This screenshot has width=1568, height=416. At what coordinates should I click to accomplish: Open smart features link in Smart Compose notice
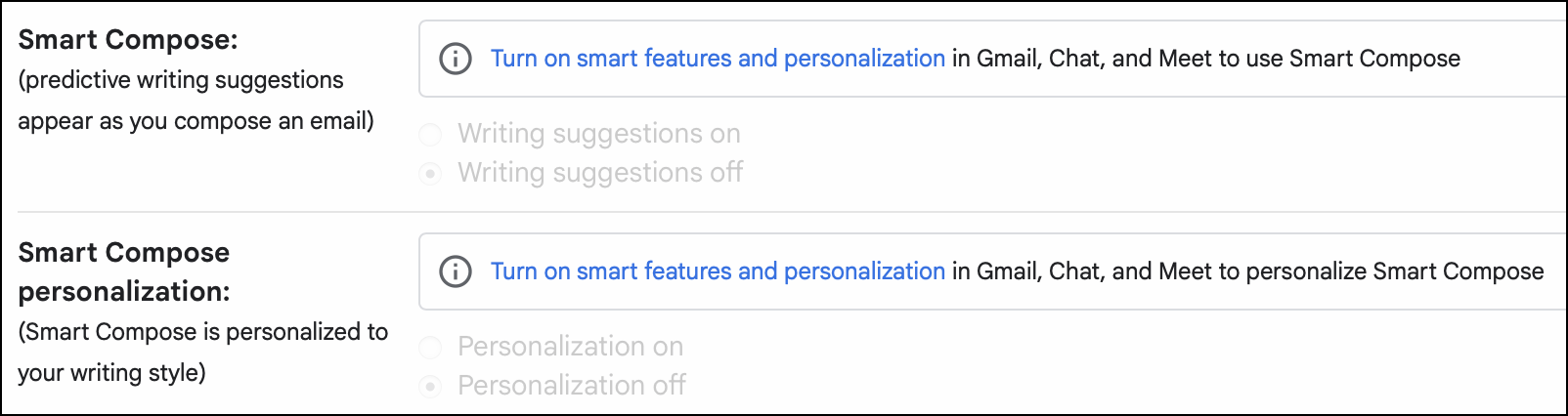click(x=718, y=59)
